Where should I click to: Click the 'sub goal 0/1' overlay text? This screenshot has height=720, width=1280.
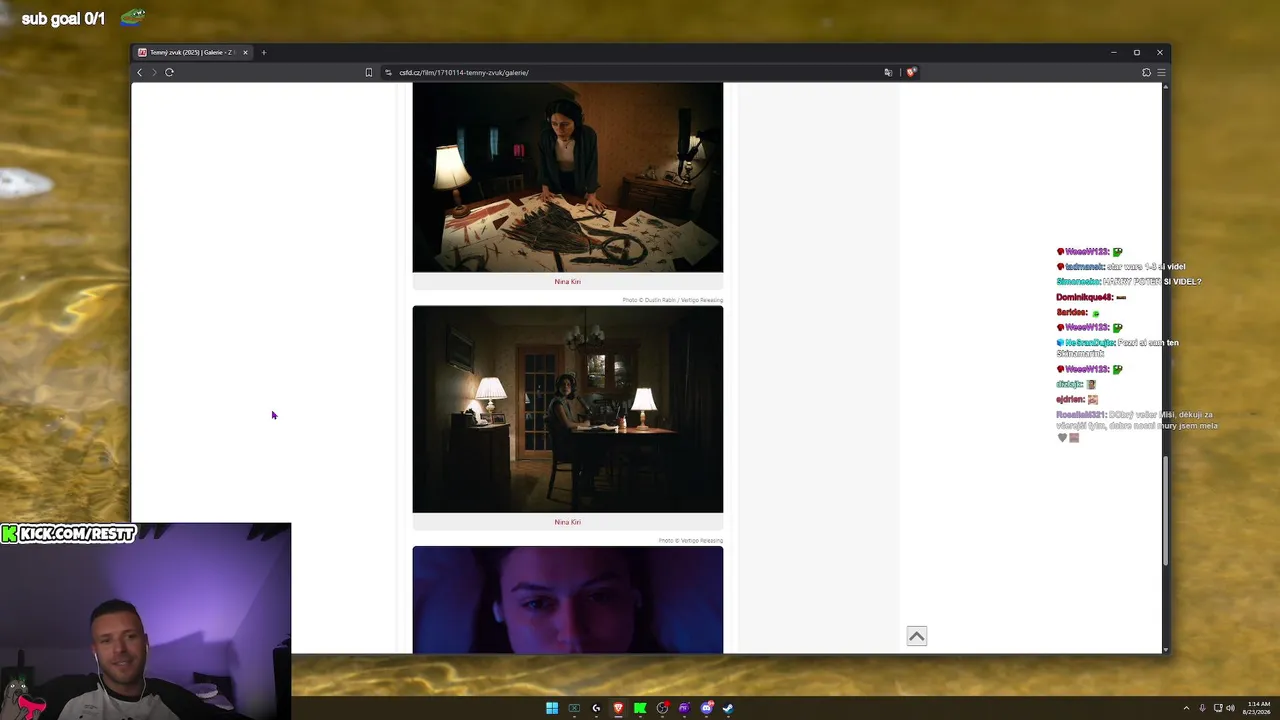click(63, 19)
